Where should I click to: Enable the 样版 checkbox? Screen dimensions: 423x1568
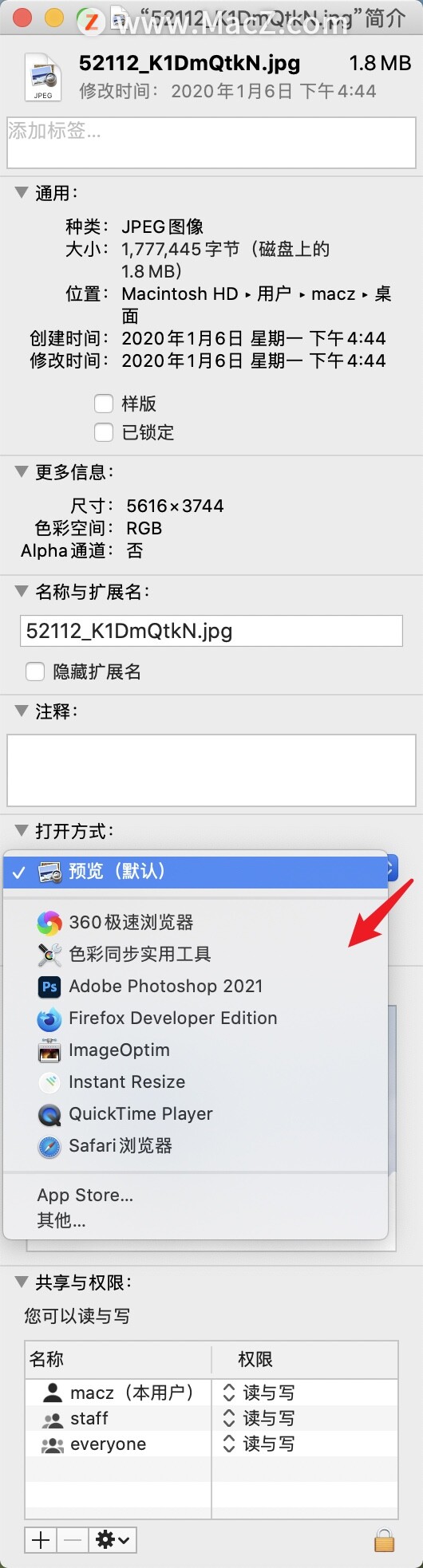[104, 404]
